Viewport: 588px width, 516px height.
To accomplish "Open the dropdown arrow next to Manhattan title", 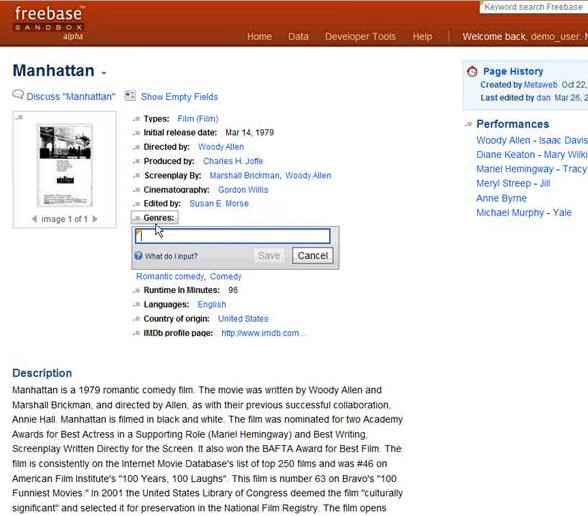I will pos(104,73).
